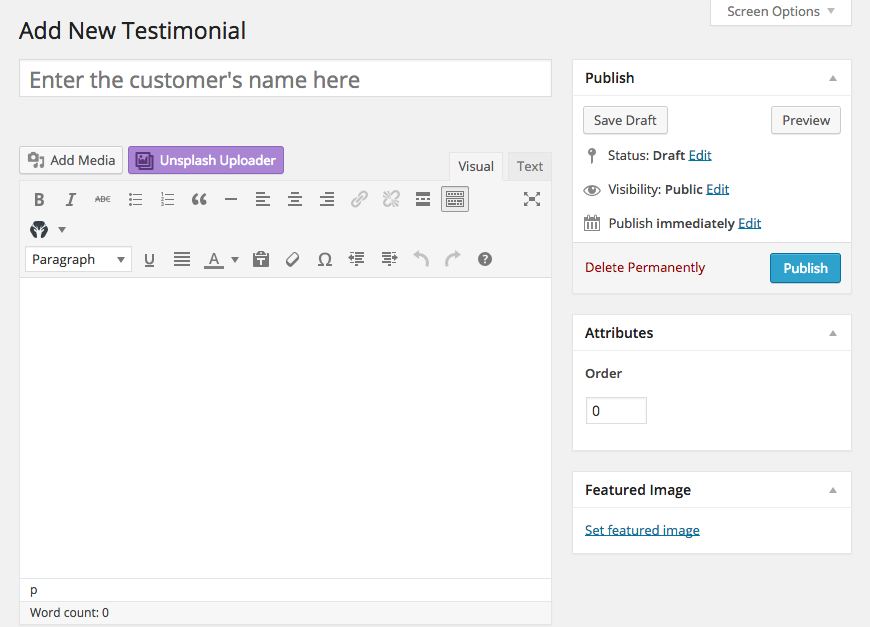Open distraction-free fullscreen mode

(532, 199)
